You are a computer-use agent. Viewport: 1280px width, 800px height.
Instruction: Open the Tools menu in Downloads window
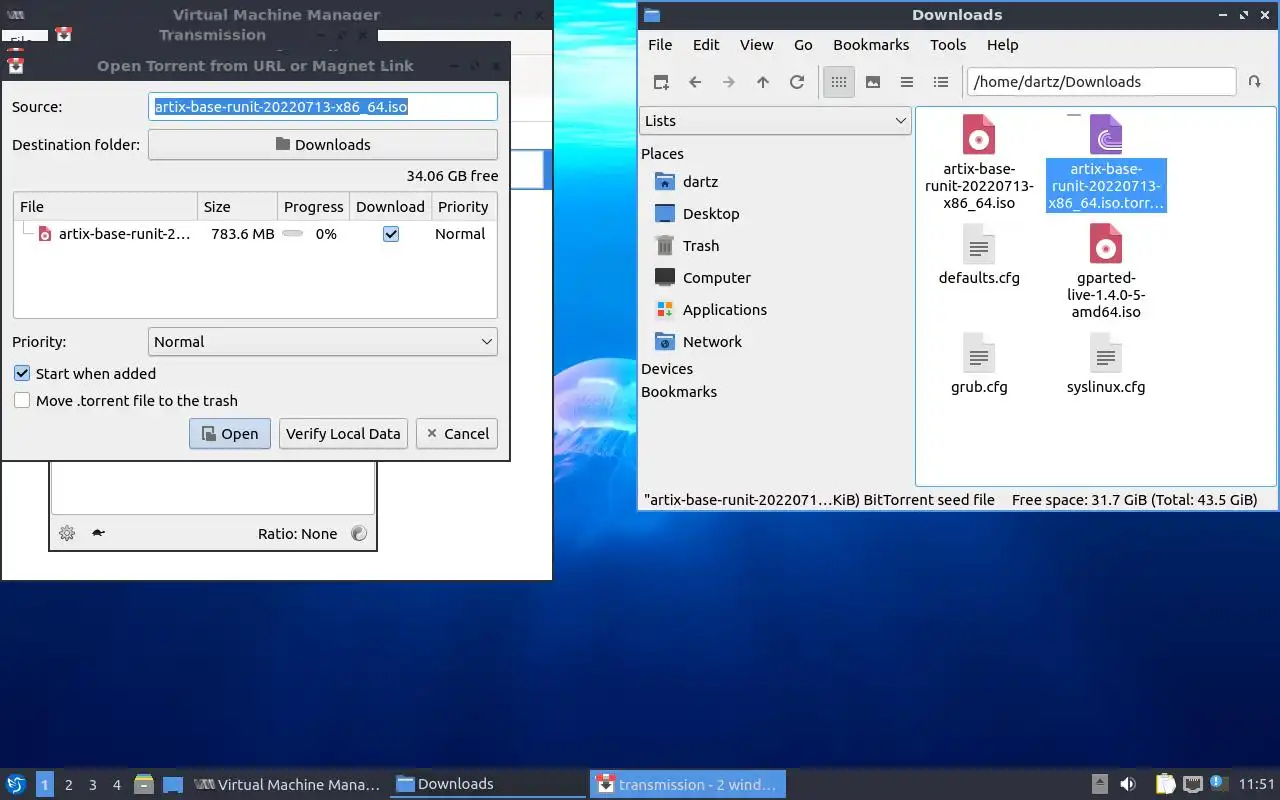(948, 44)
